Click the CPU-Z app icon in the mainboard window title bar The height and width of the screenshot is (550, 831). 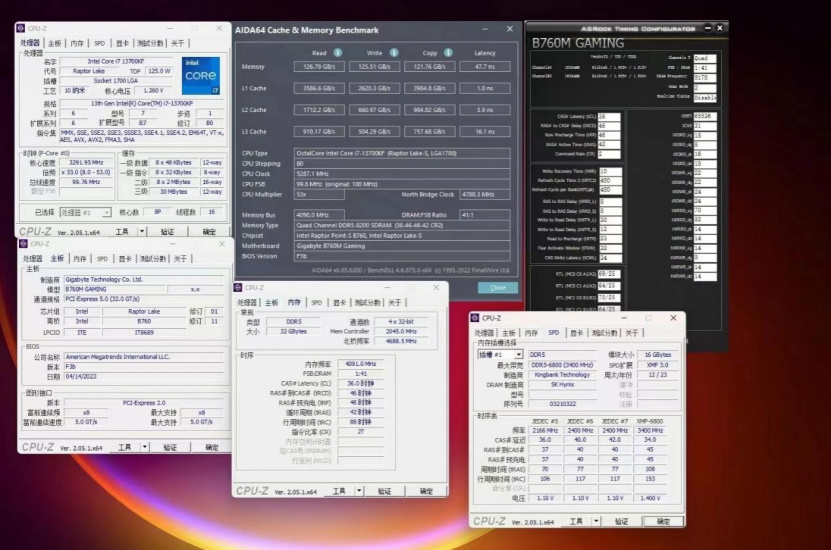pos(23,244)
